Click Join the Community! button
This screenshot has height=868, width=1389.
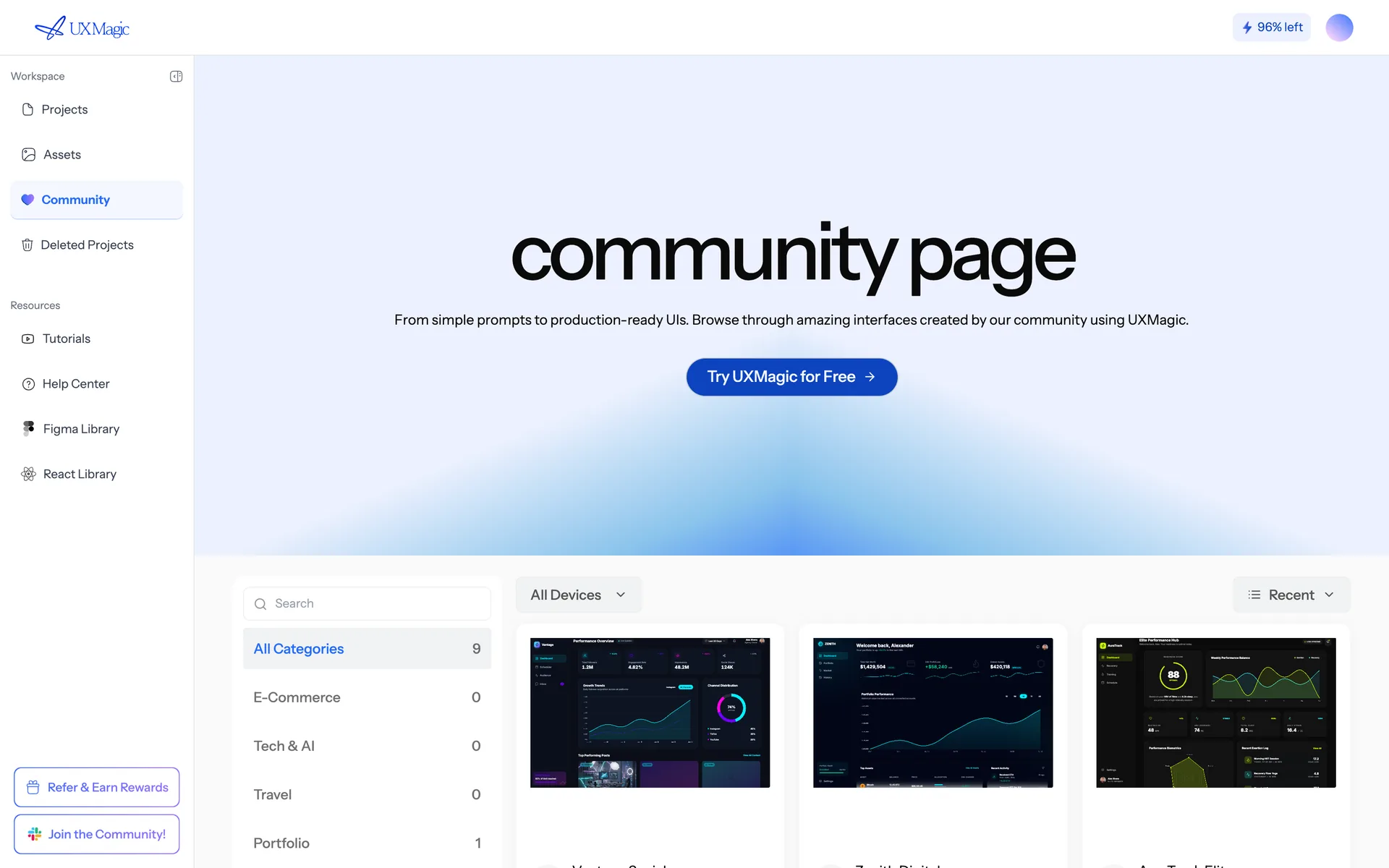(x=96, y=834)
